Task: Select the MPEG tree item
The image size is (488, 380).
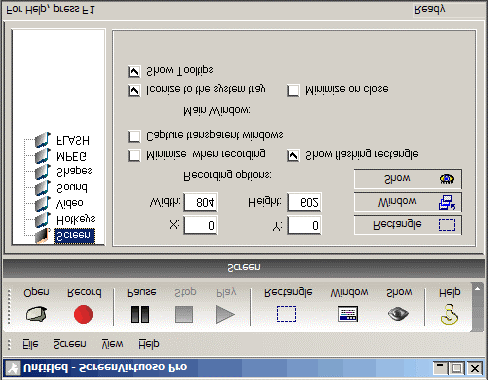Action: click(71, 156)
